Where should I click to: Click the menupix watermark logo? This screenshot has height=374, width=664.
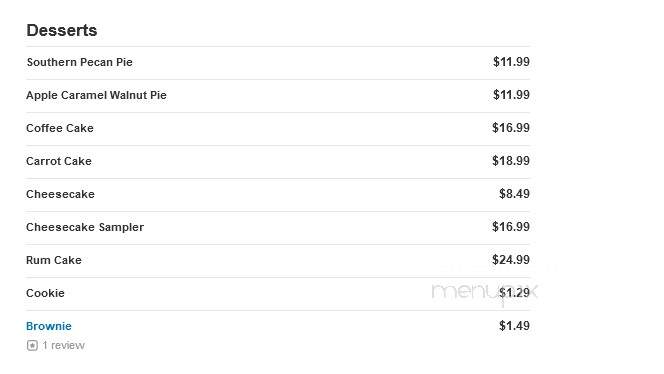coord(485,292)
